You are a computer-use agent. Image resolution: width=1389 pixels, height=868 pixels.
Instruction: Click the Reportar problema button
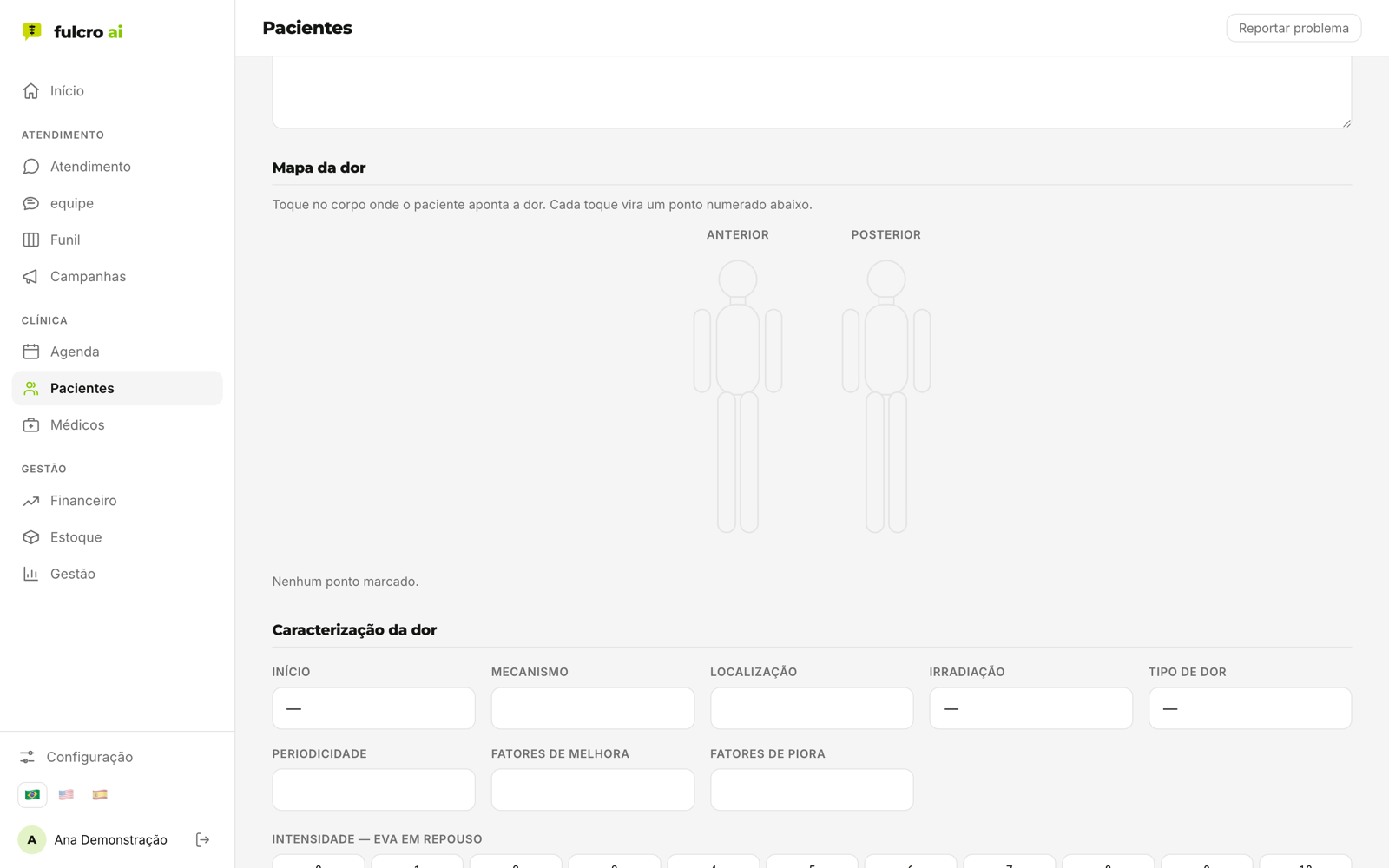1294,28
